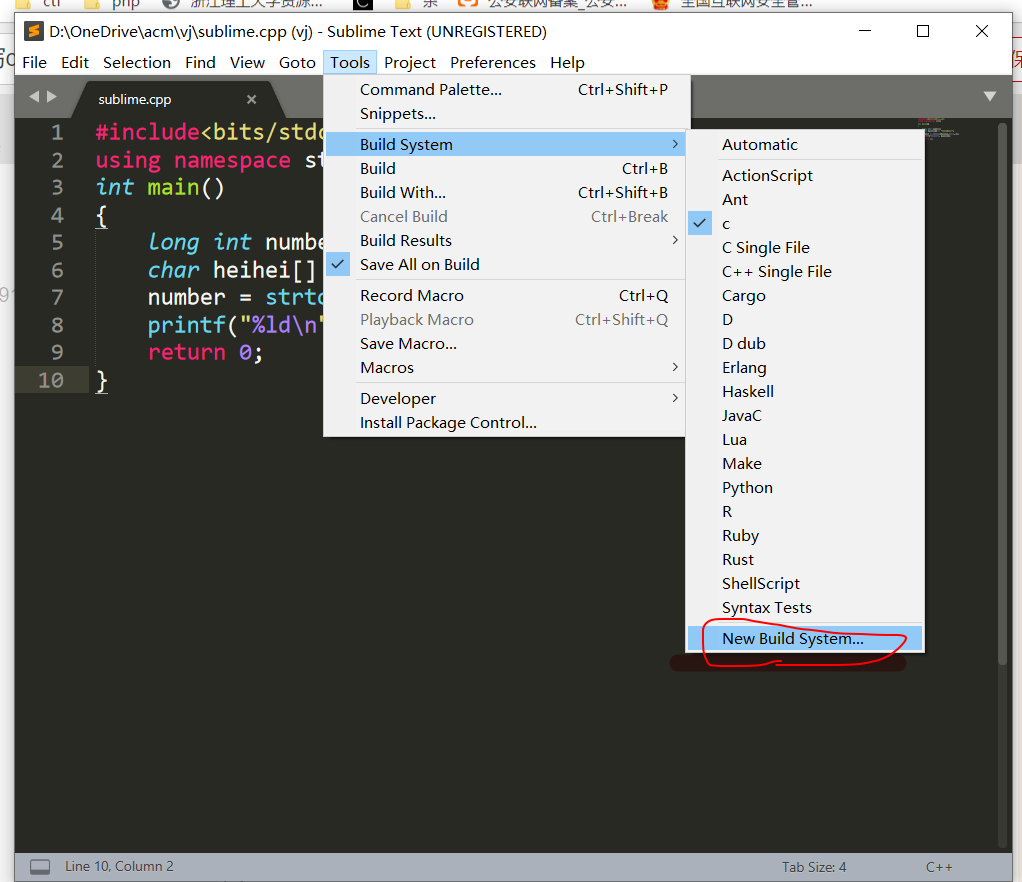Open the C++ syntax selector

tap(939, 867)
